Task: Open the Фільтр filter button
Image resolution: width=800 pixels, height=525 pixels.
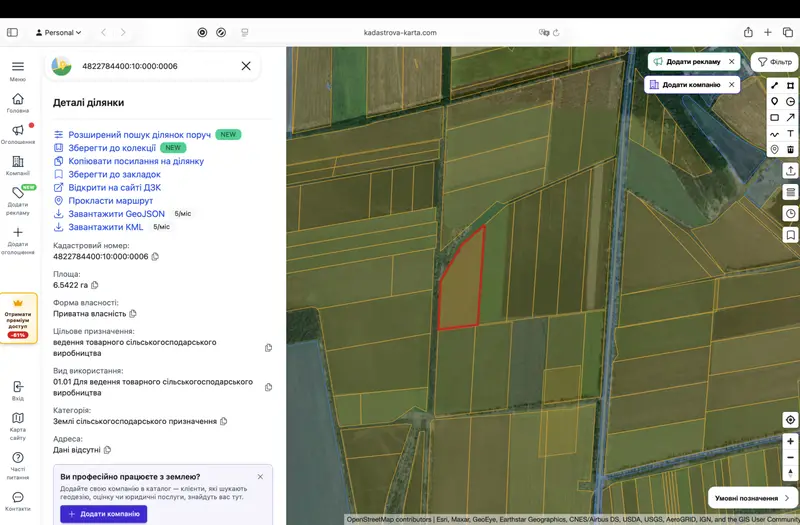Action: 774,62
